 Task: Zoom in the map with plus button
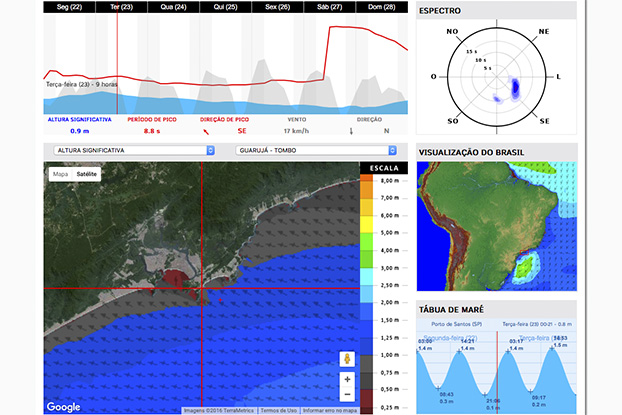pyautogui.click(x=347, y=379)
